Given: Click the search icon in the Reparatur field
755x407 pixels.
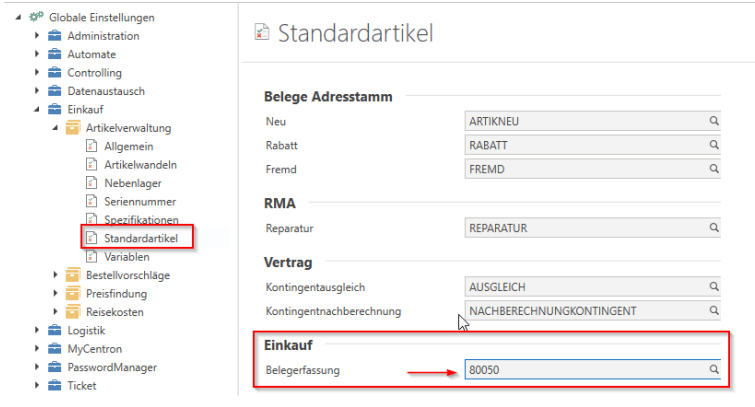Looking at the screenshot, I should [714, 228].
